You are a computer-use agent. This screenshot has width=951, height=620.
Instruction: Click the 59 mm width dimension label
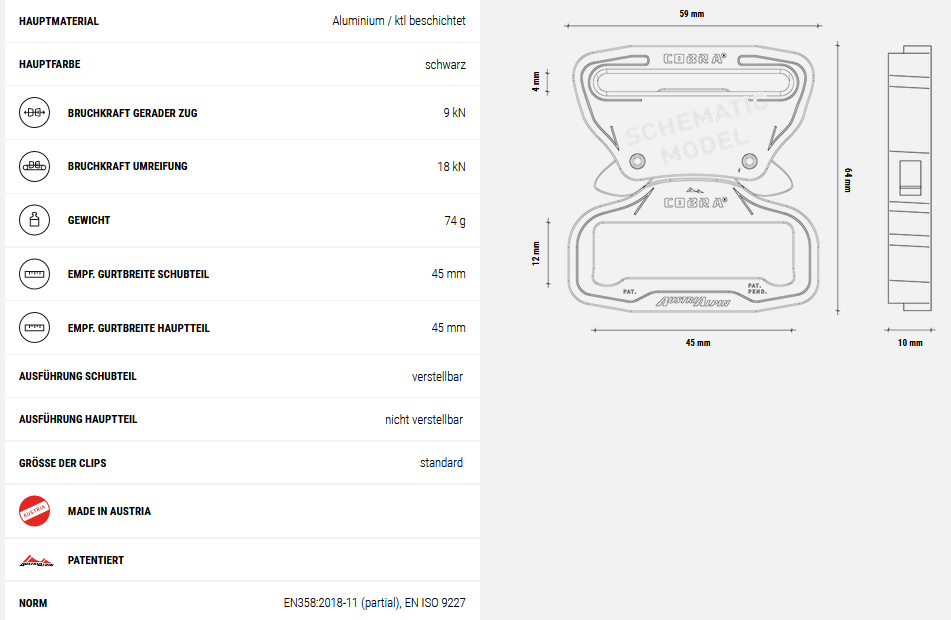691,14
